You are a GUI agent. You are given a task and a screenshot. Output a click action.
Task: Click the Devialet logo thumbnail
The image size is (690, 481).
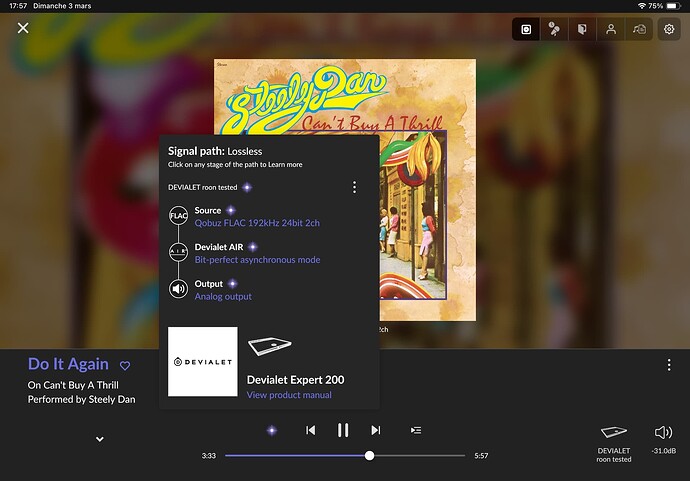coord(202,361)
